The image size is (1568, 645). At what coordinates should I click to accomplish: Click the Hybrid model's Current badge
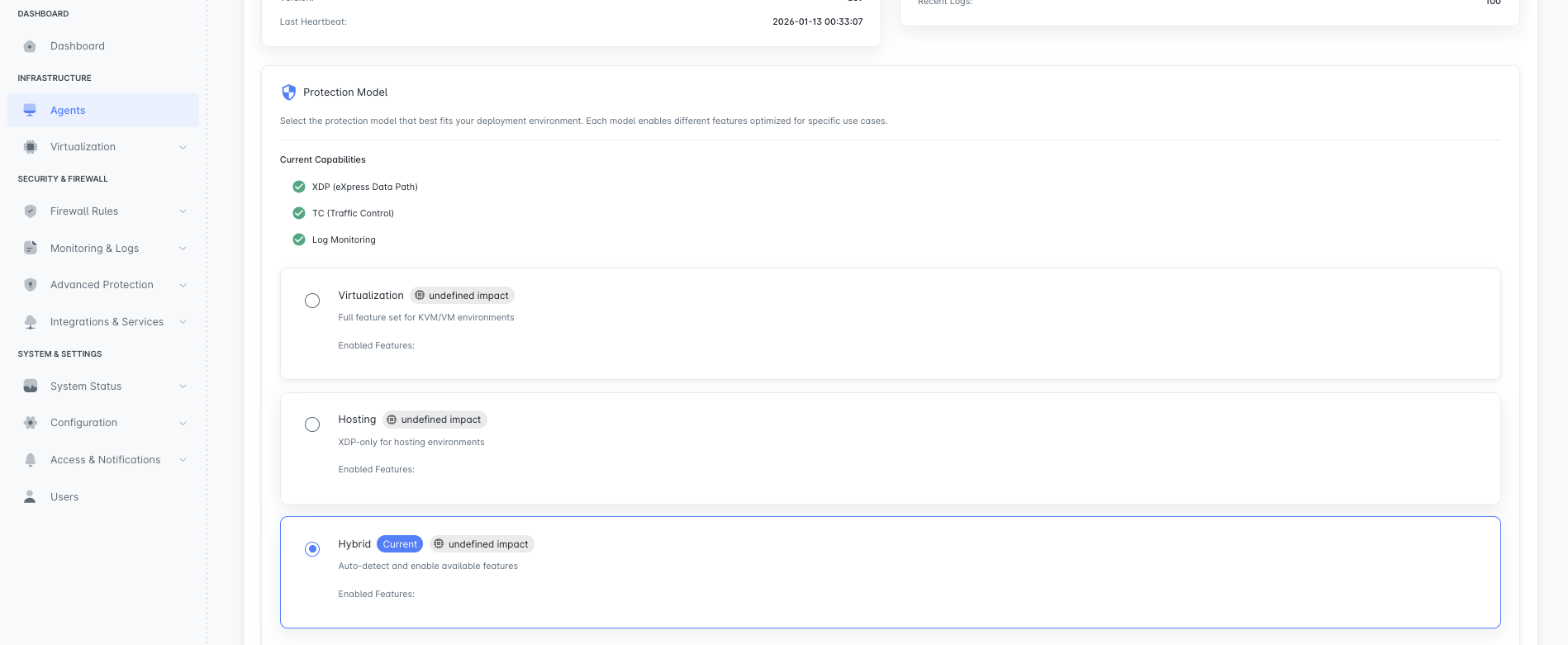(400, 544)
